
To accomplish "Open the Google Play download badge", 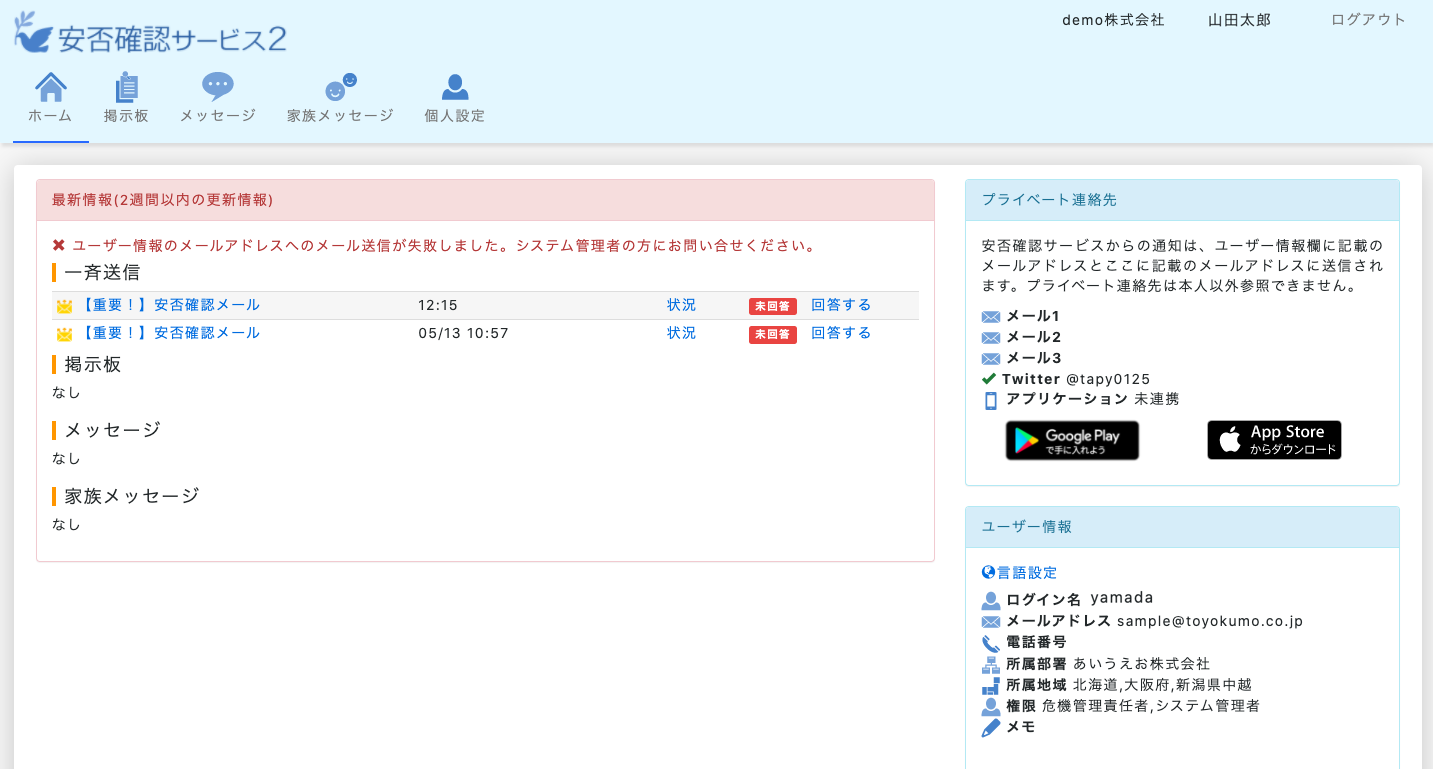I will pos(1072,440).
